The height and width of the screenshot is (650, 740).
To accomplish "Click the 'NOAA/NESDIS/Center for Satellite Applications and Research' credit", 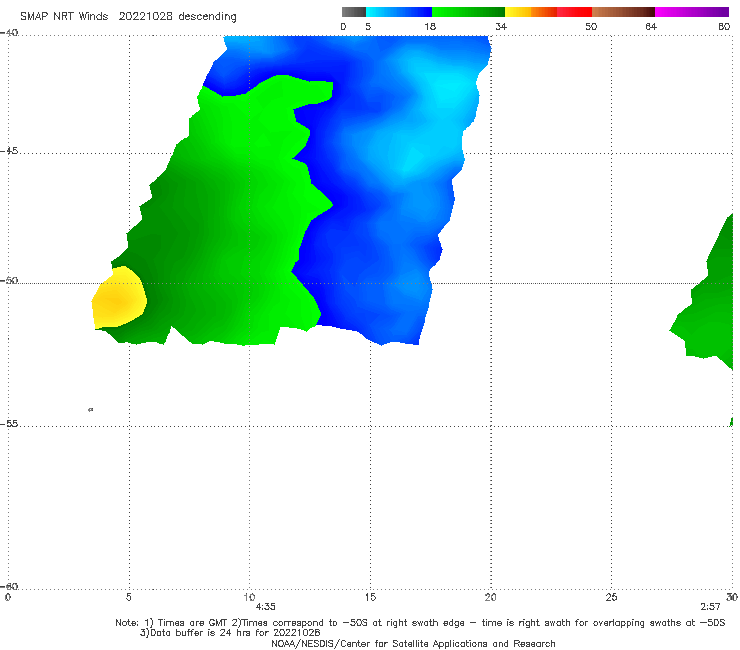I will click(x=413, y=643).
